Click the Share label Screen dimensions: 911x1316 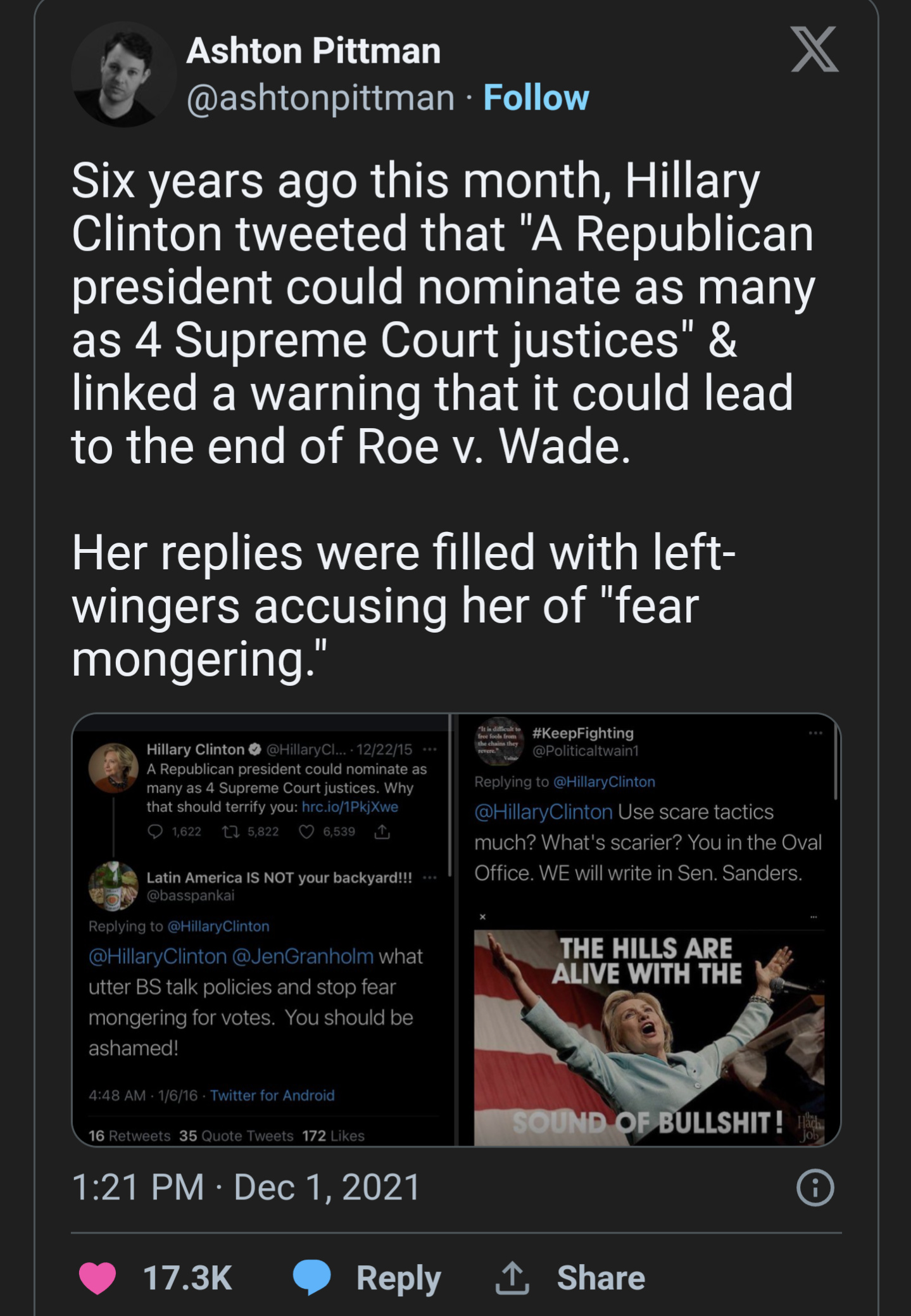[x=601, y=1277]
